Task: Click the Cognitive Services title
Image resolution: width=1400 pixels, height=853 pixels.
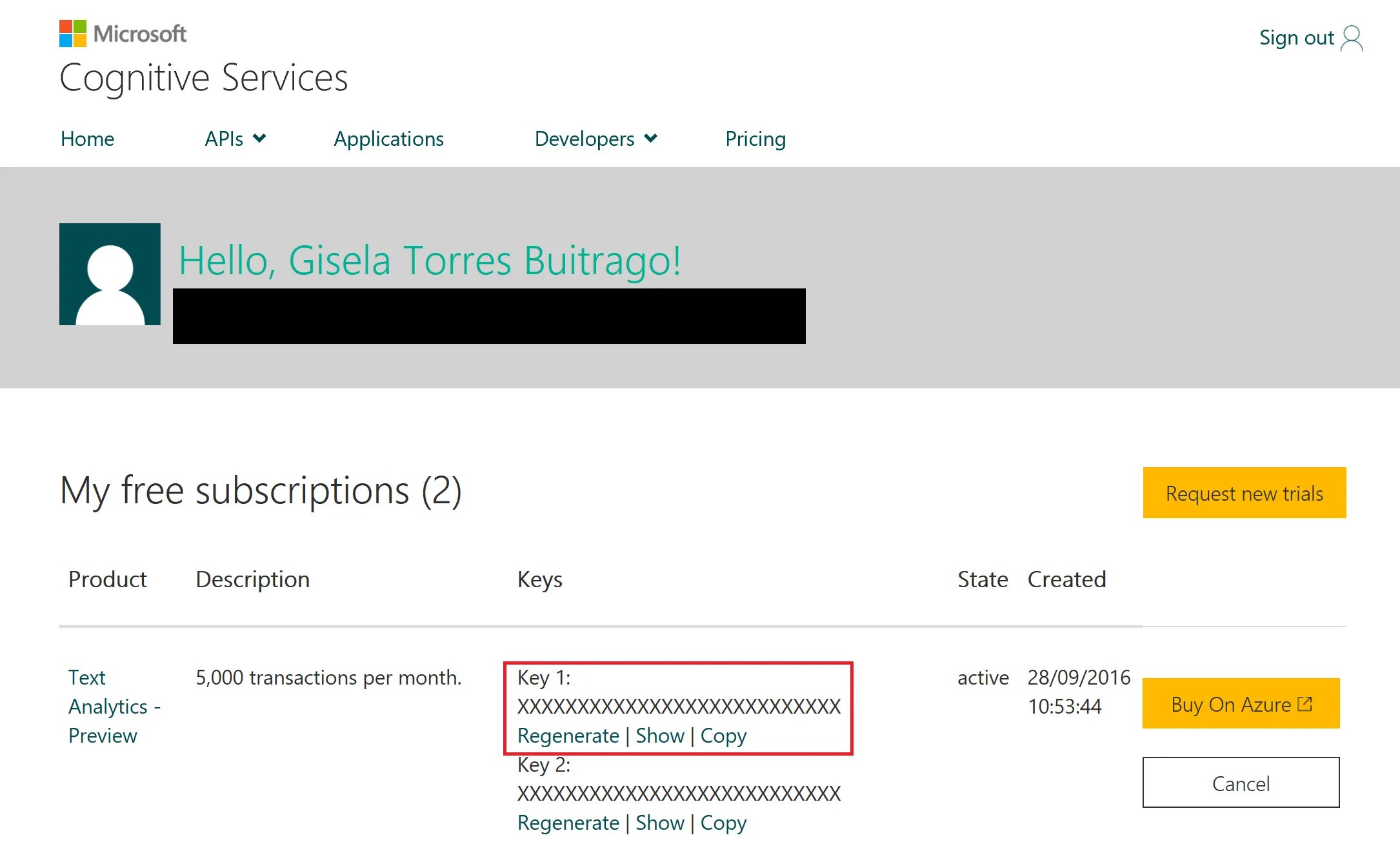Action: 204,78
